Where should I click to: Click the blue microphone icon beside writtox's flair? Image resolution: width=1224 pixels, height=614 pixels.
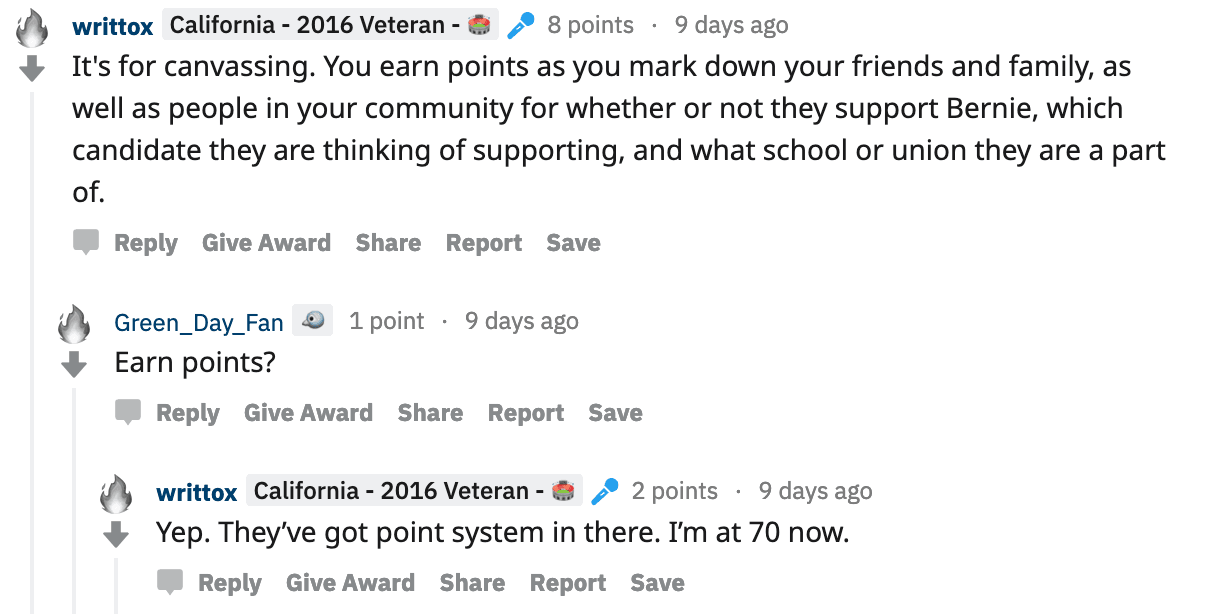coord(520,24)
